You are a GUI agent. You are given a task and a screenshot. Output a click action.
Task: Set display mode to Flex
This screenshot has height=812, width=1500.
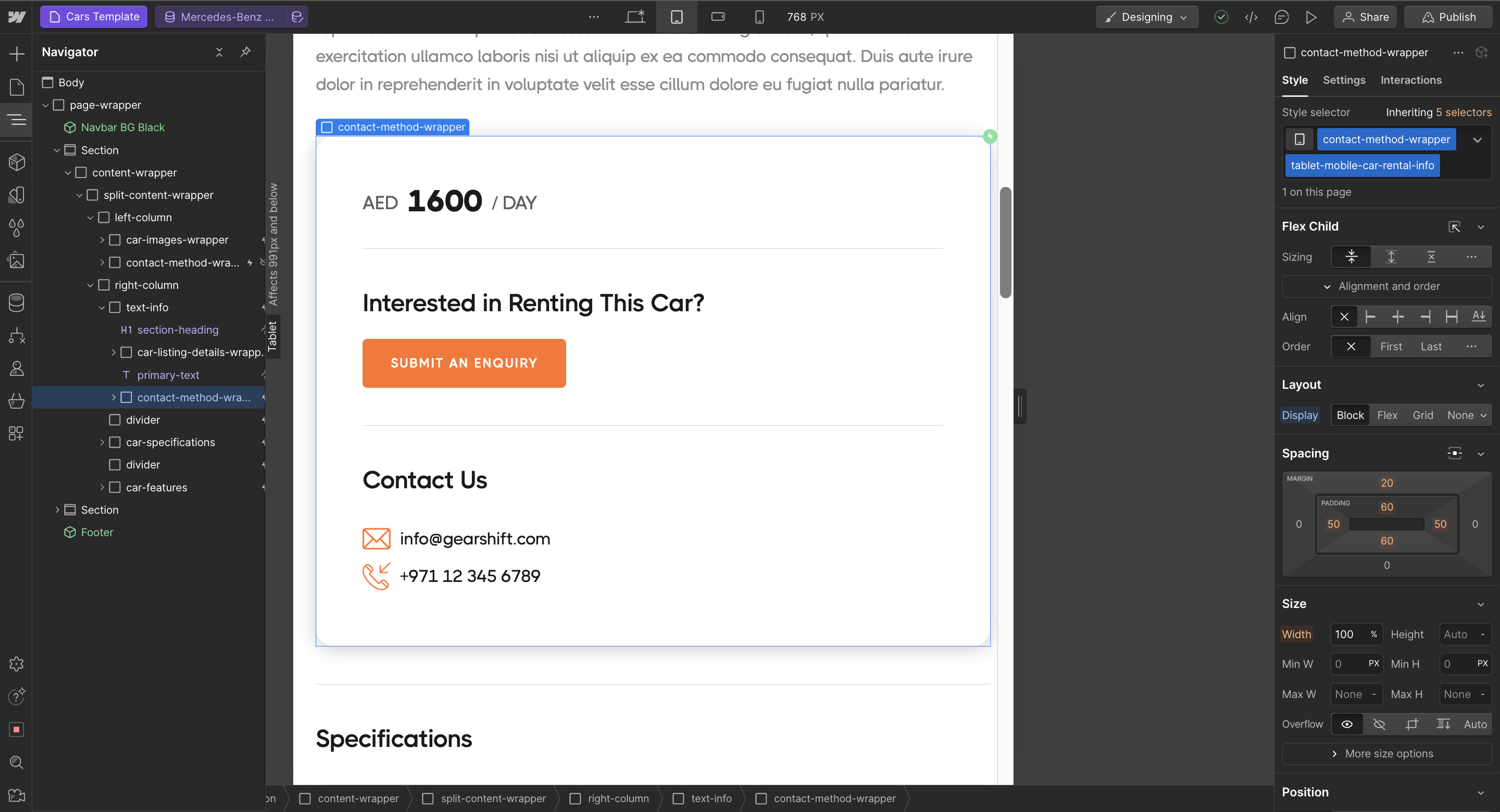(1387, 414)
